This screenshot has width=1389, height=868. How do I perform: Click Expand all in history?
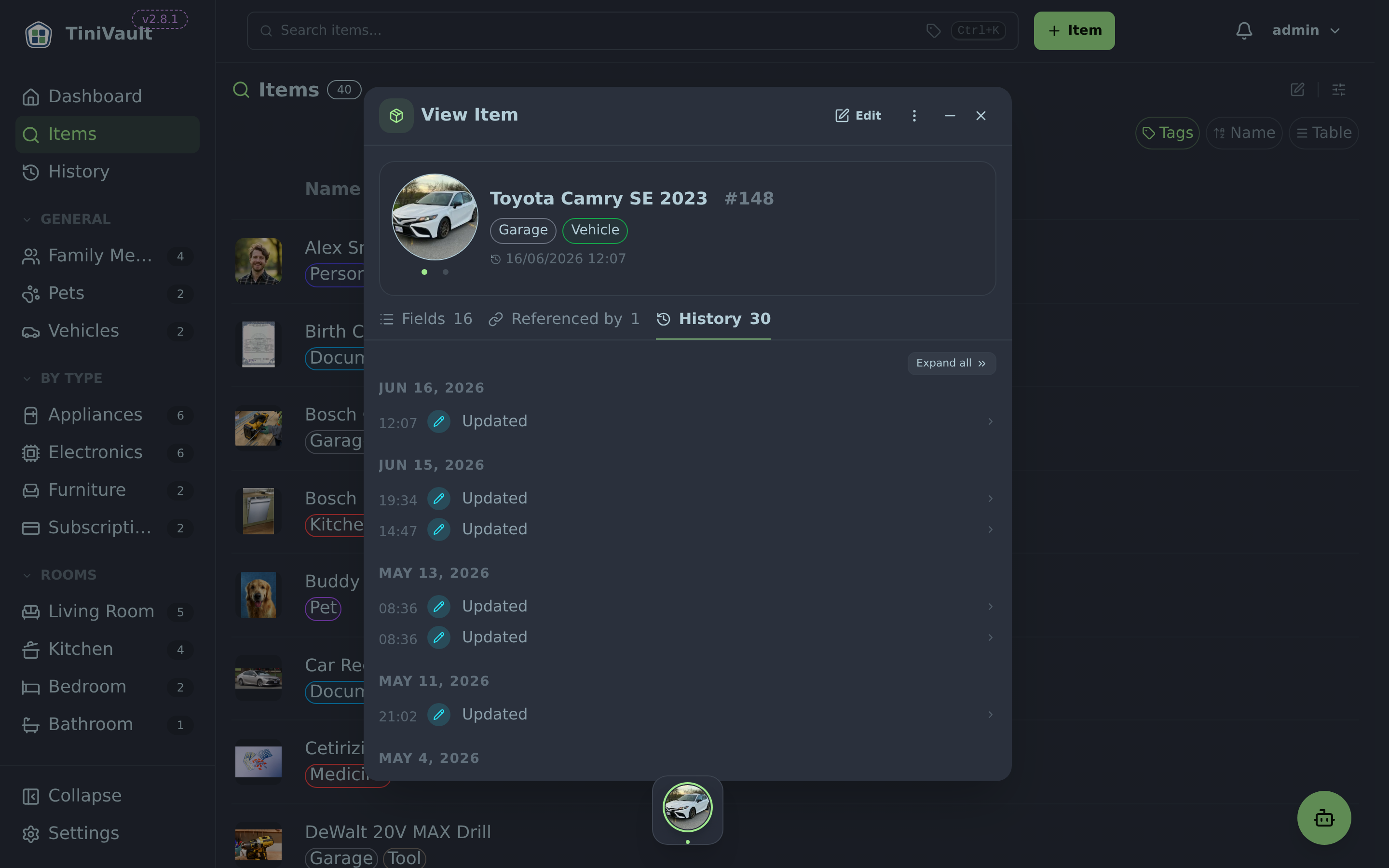point(951,364)
